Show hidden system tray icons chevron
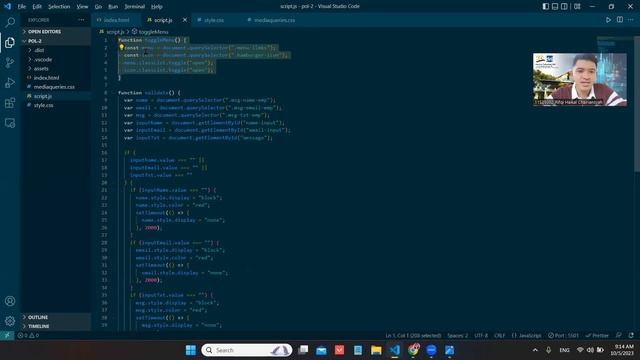Screen dimensions: 640x360 pos(535,350)
